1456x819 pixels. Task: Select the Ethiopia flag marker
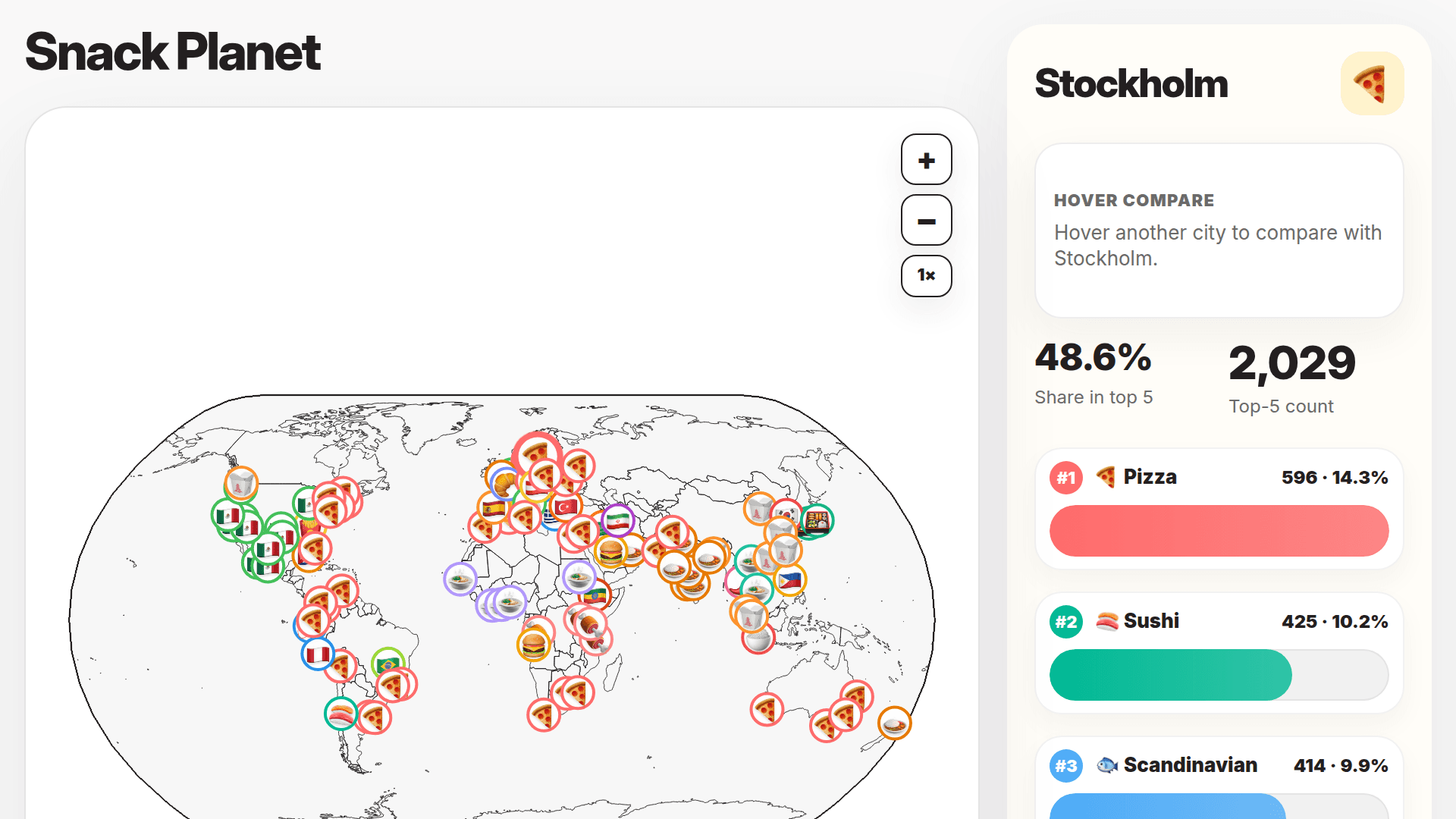pyautogui.click(x=595, y=597)
